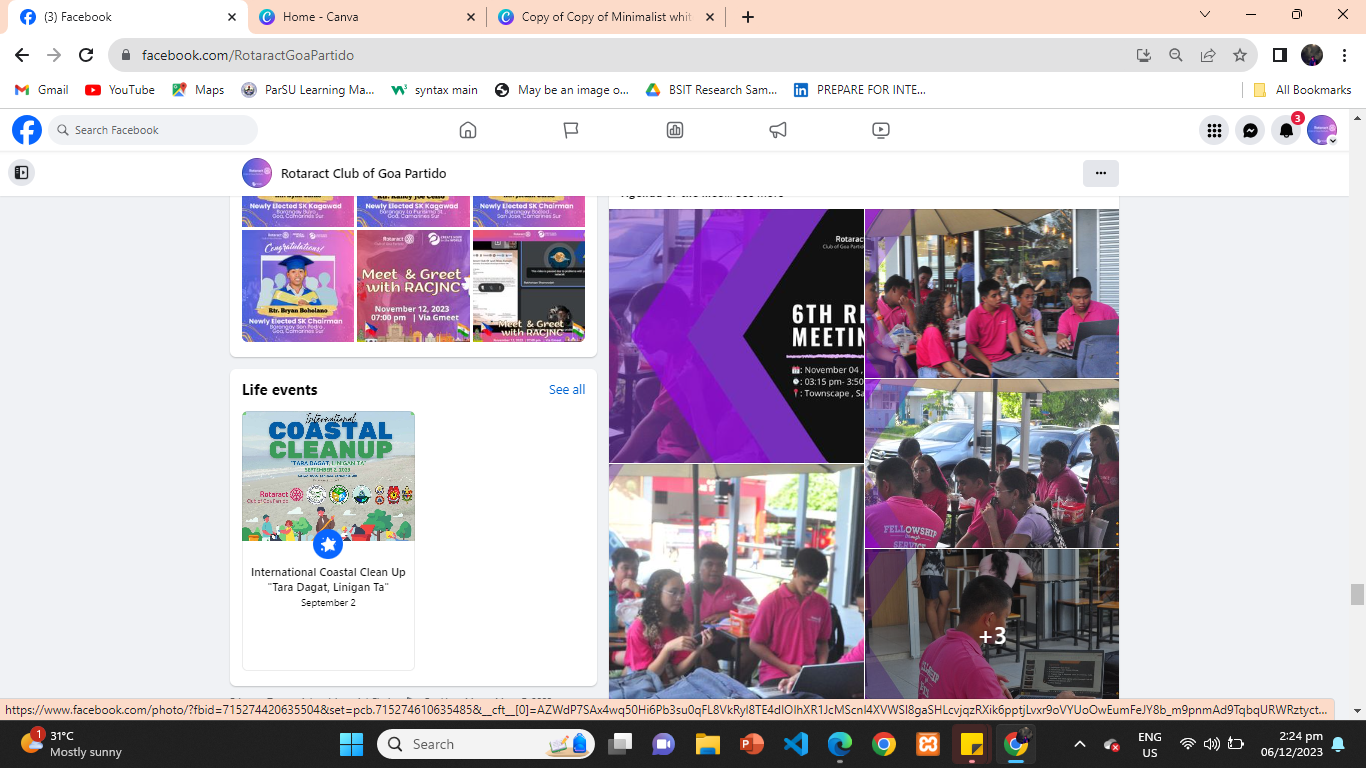Toggle the Chrome side panel
Screen dimensions: 1366x768
[1280, 55]
